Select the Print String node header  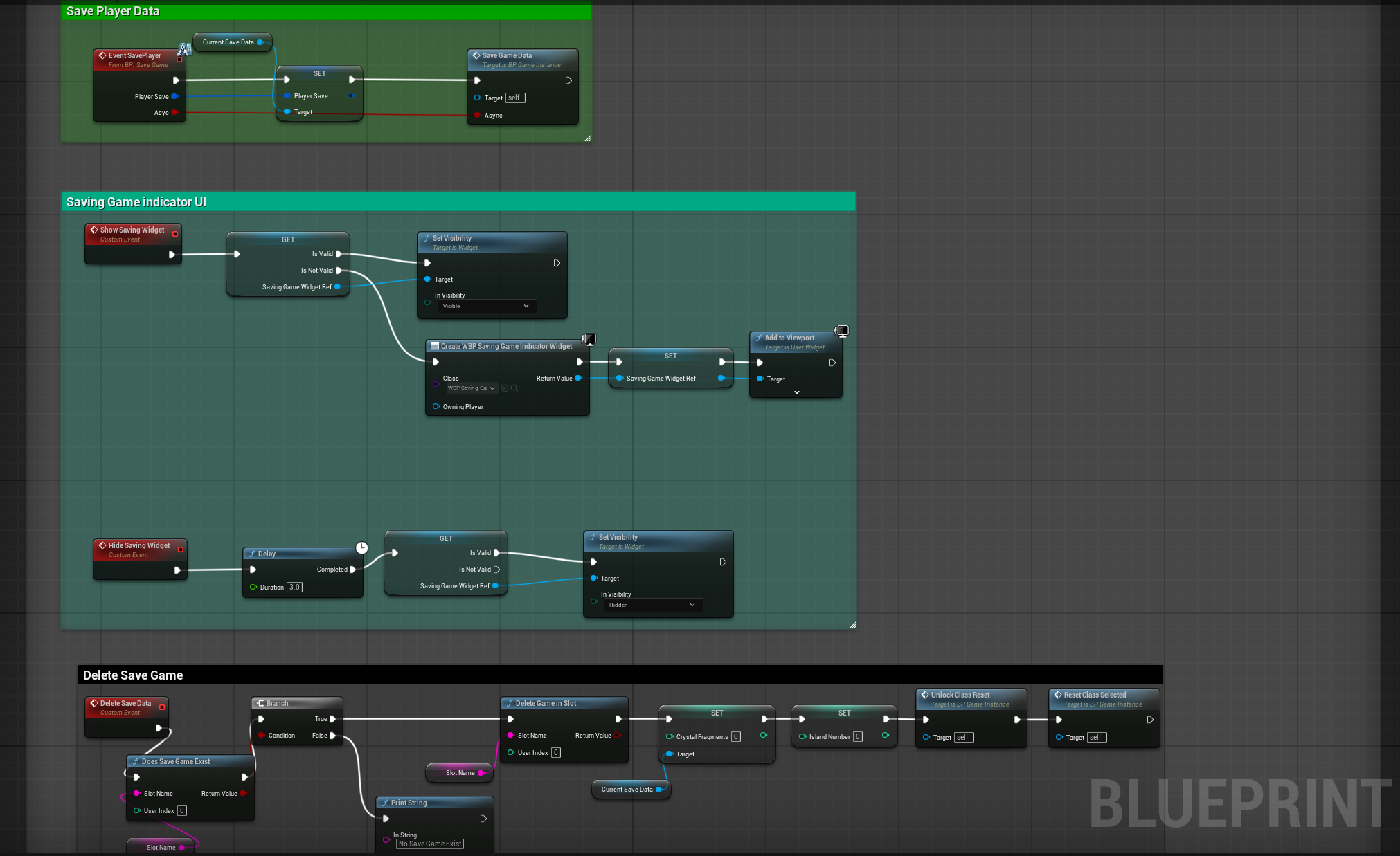(x=435, y=803)
